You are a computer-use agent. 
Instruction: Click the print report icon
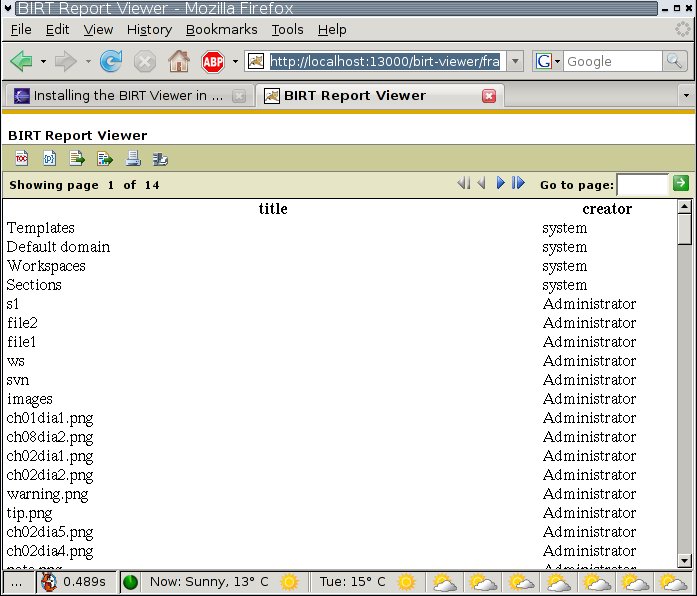click(133, 158)
